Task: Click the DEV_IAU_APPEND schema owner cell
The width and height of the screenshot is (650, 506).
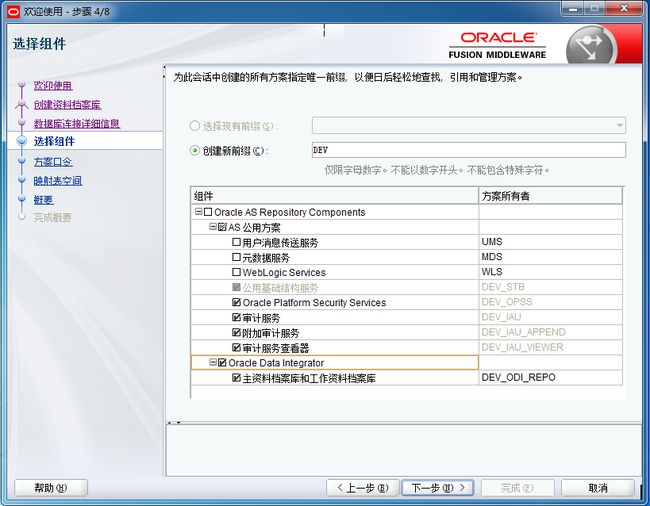Action: tap(551, 332)
